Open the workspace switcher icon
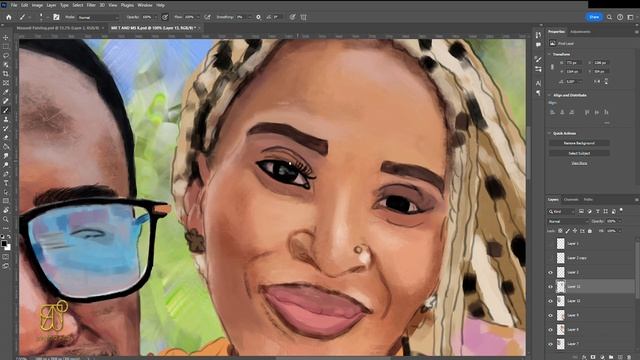Screen dimensions: 640x360 click(x=630, y=17)
